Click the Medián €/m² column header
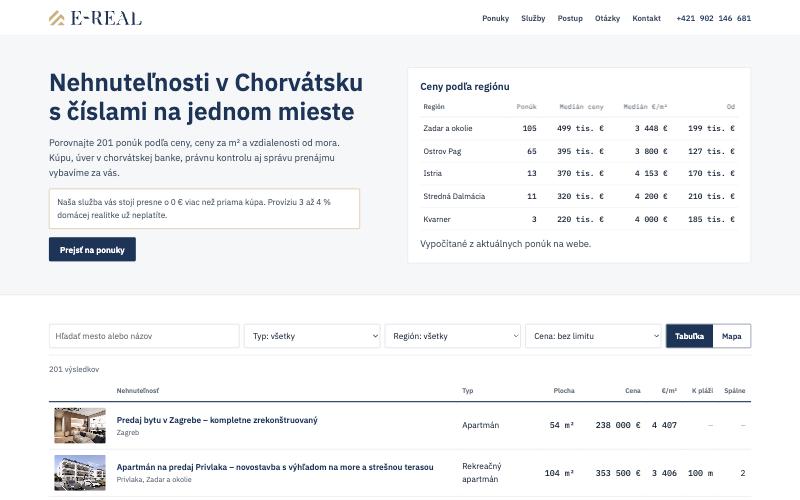 [645, 107]
